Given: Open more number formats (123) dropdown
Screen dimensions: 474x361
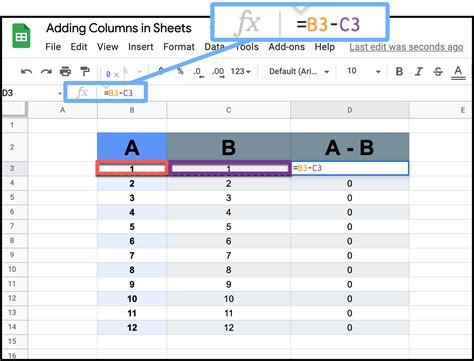Looking at the screenshot, I should pyautogui.click(x=240, y=71).
